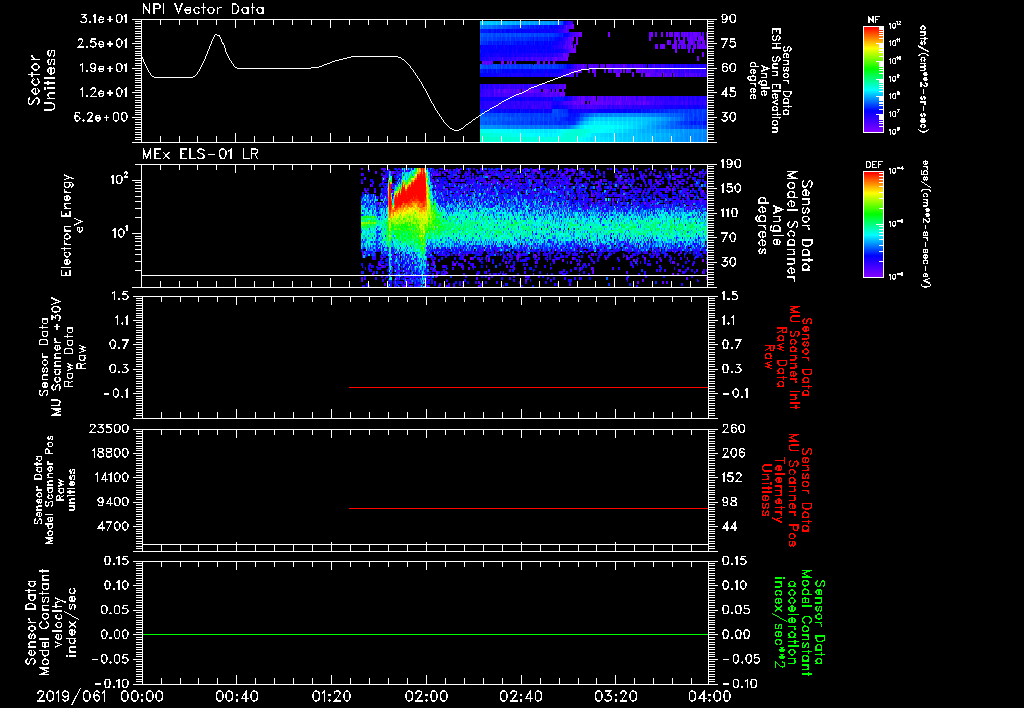Click the "01:20" time axis label
The image size is (1024, 708).
pyautogui.click(x=331, y=696)
